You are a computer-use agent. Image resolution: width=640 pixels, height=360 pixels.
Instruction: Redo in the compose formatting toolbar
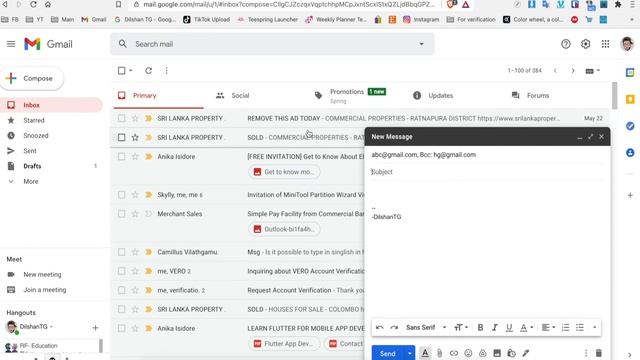point(394,327)
